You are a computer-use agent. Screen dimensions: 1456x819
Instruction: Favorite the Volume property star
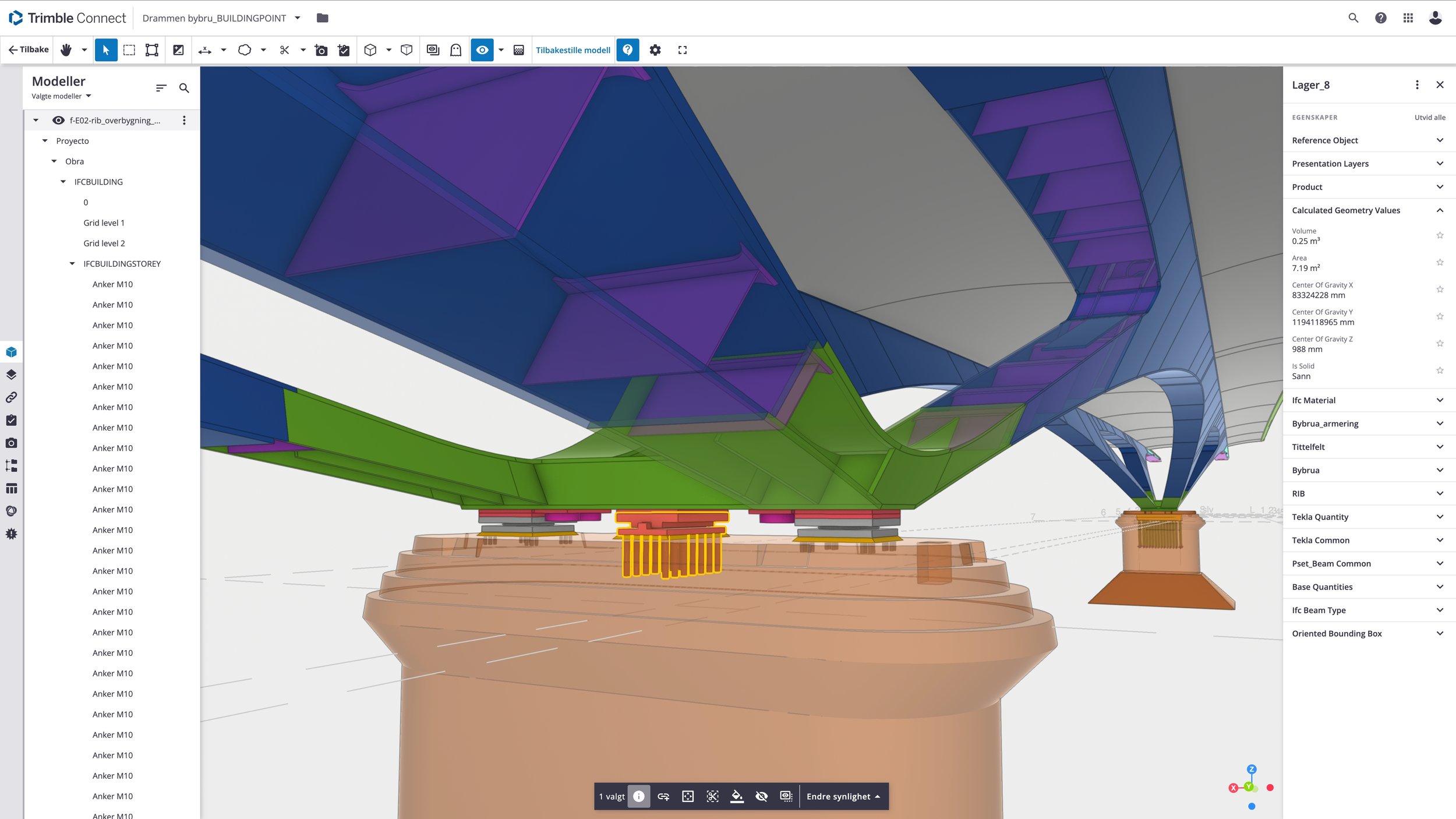click(x=1440, y=235)
